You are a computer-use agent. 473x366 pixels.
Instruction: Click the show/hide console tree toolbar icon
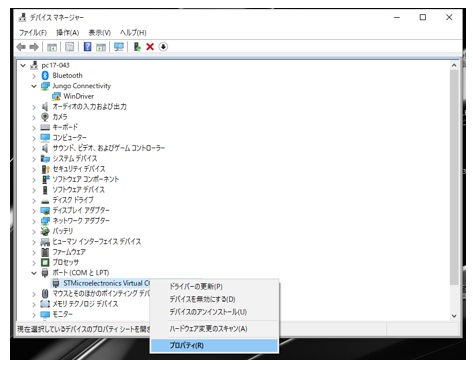tap(52, 47)
